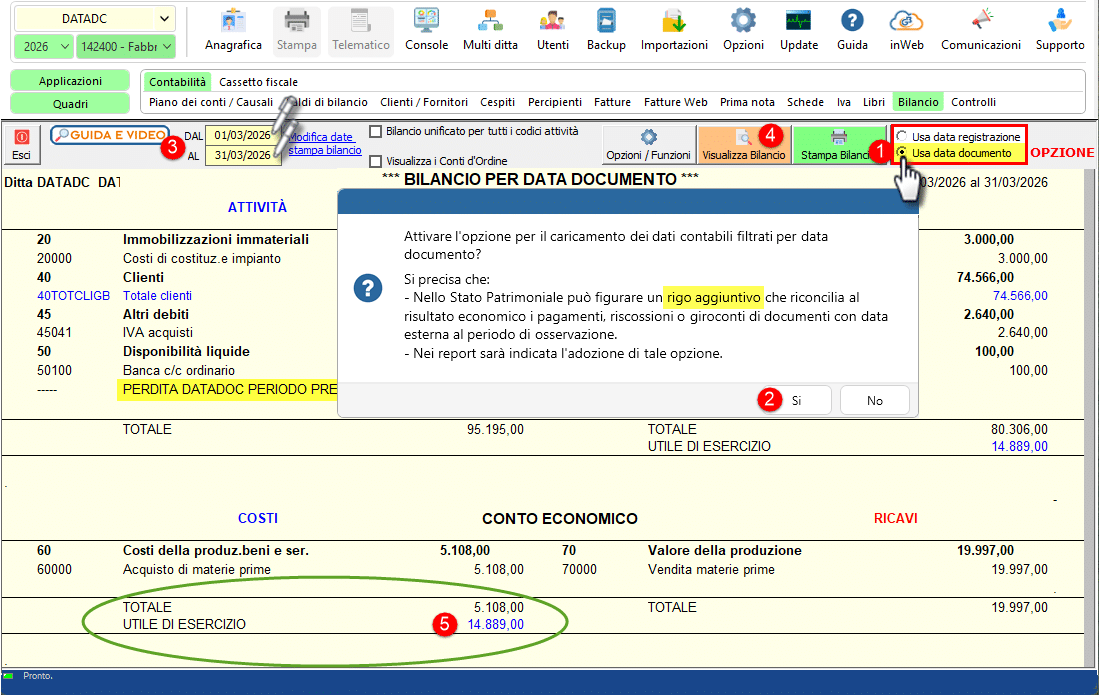
Task: Open the Prima nota menu
Action: (x=747, y=102)
